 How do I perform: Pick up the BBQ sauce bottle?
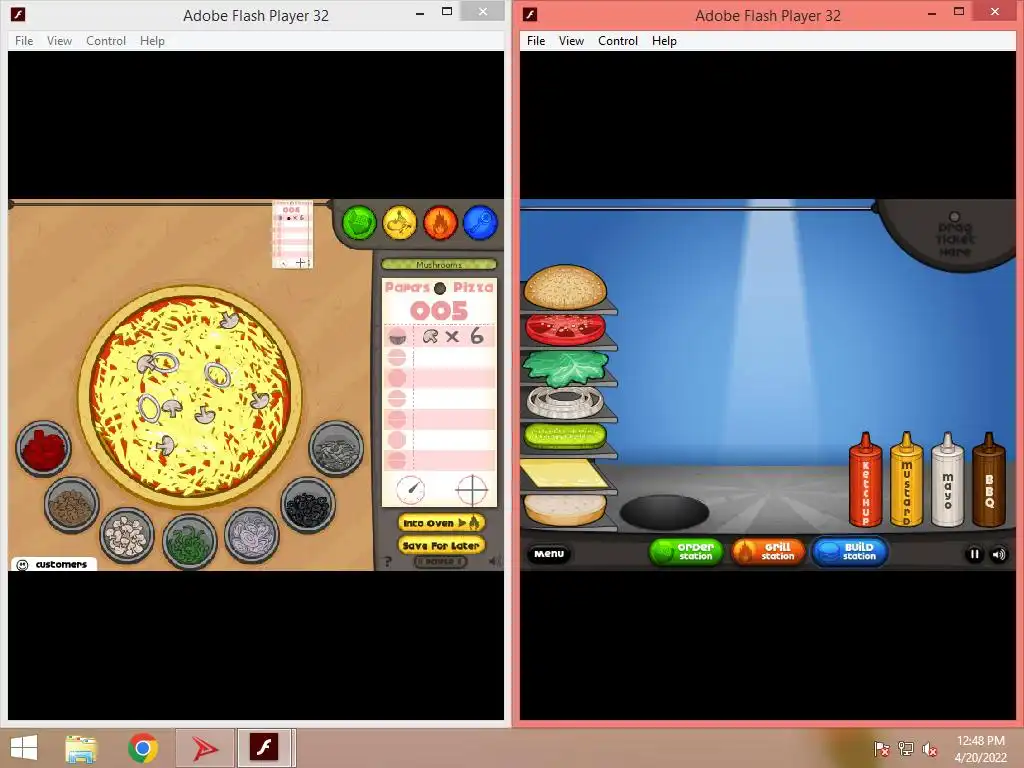pos(989,480)
